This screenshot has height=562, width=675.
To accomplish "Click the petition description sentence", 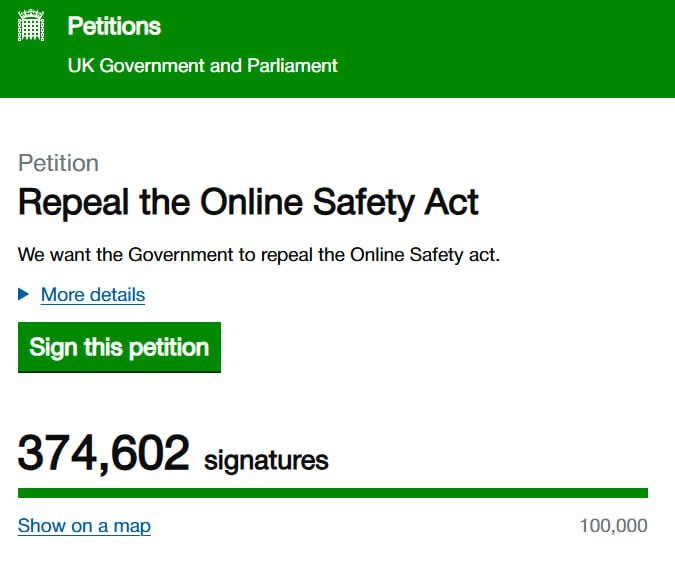I will coord(258,254).
